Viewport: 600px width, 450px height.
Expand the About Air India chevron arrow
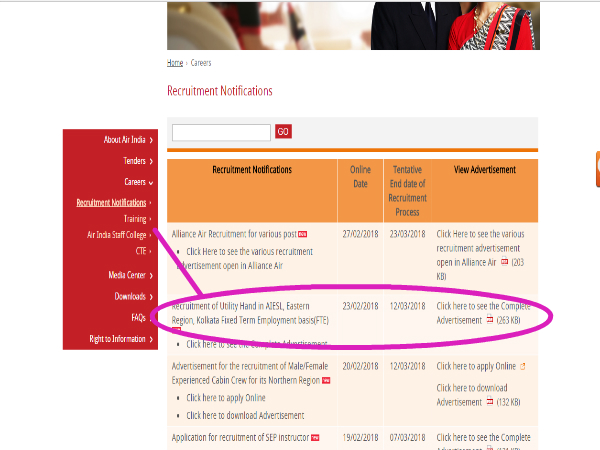click(x=151, y=140)
